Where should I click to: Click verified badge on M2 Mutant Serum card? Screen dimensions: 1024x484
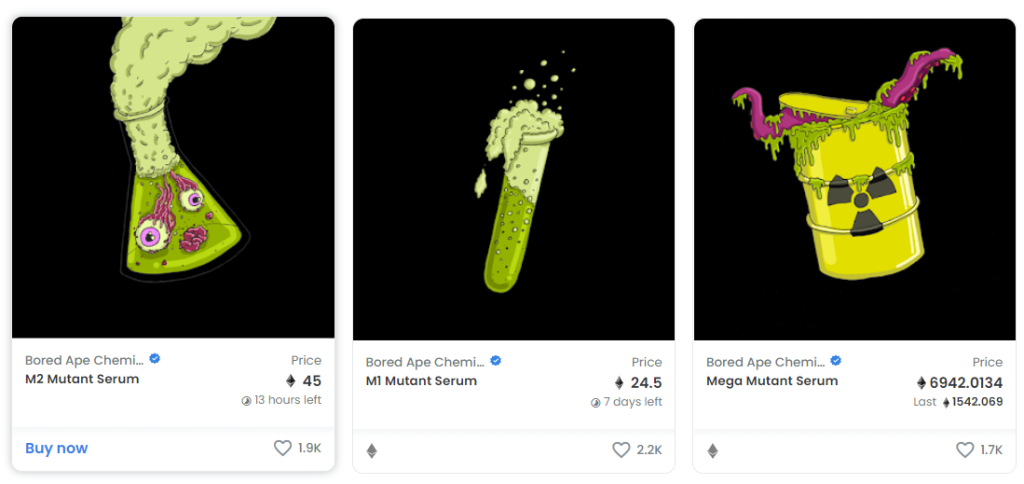155,359
